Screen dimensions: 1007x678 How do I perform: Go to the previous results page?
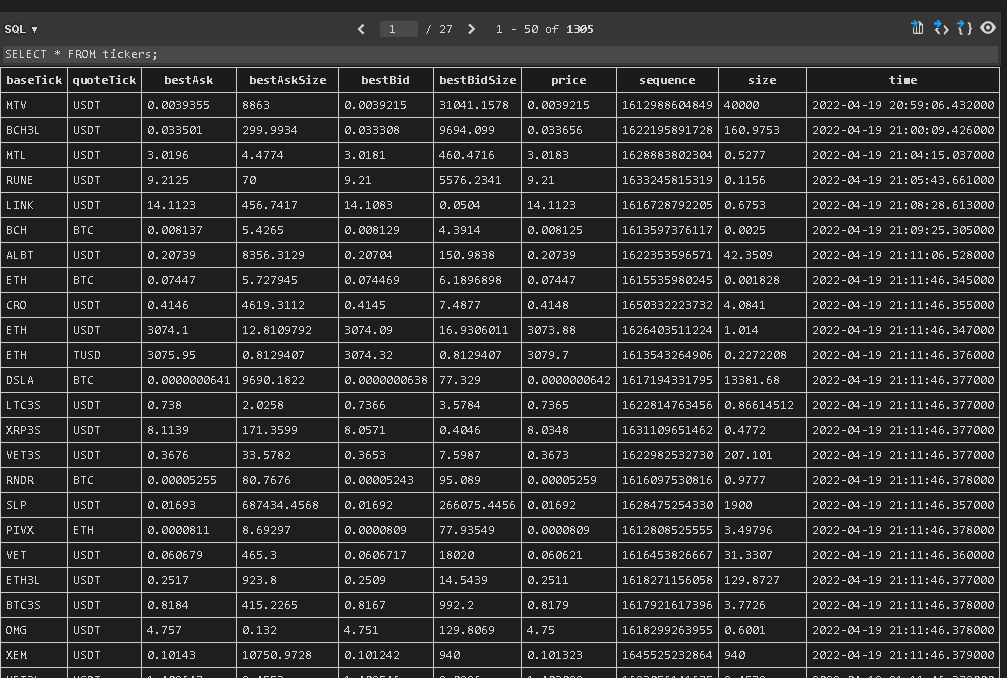(x=361, y=29)
